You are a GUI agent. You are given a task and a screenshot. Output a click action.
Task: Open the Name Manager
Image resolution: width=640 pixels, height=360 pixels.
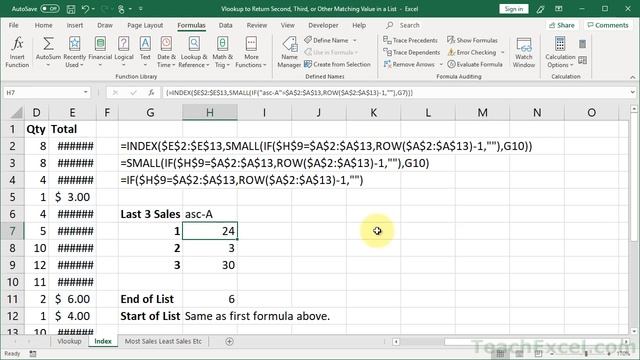tap(289, 52)
